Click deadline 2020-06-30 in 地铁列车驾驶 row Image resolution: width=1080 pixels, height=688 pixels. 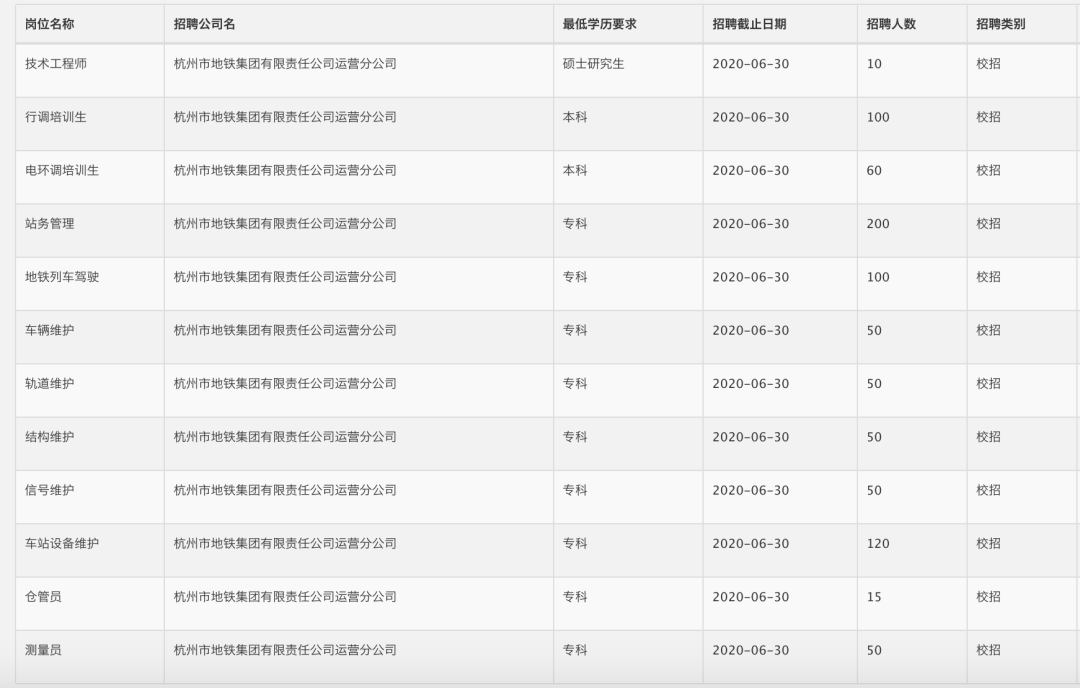(751, 277)
